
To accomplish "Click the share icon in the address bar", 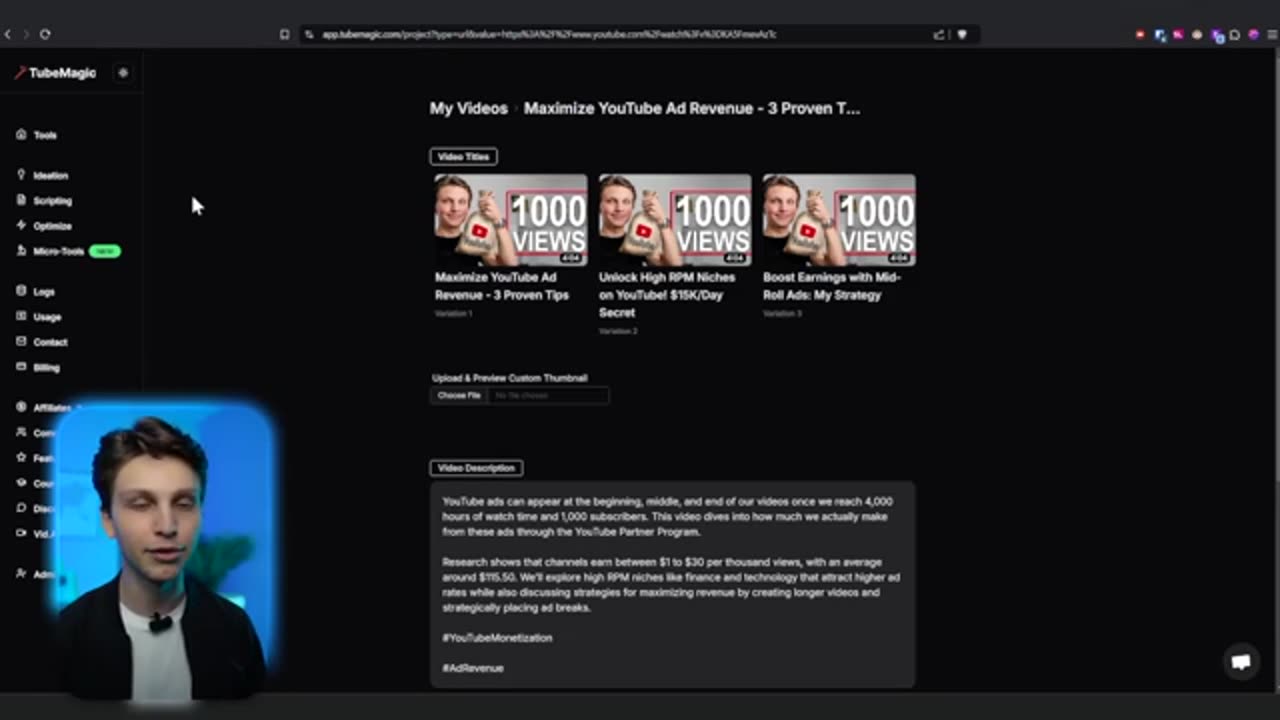I will 939,34.
